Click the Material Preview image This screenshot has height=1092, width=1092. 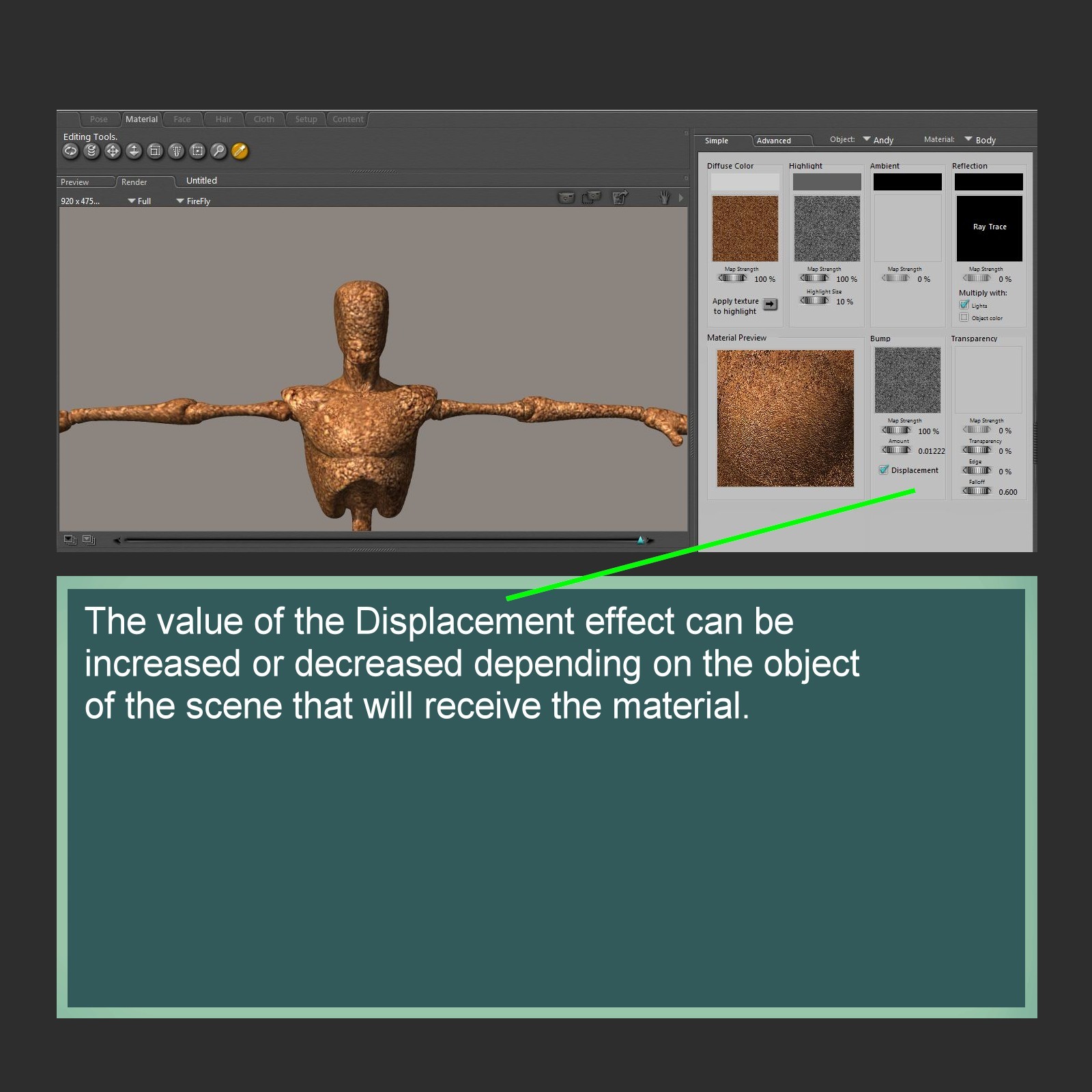785,418
